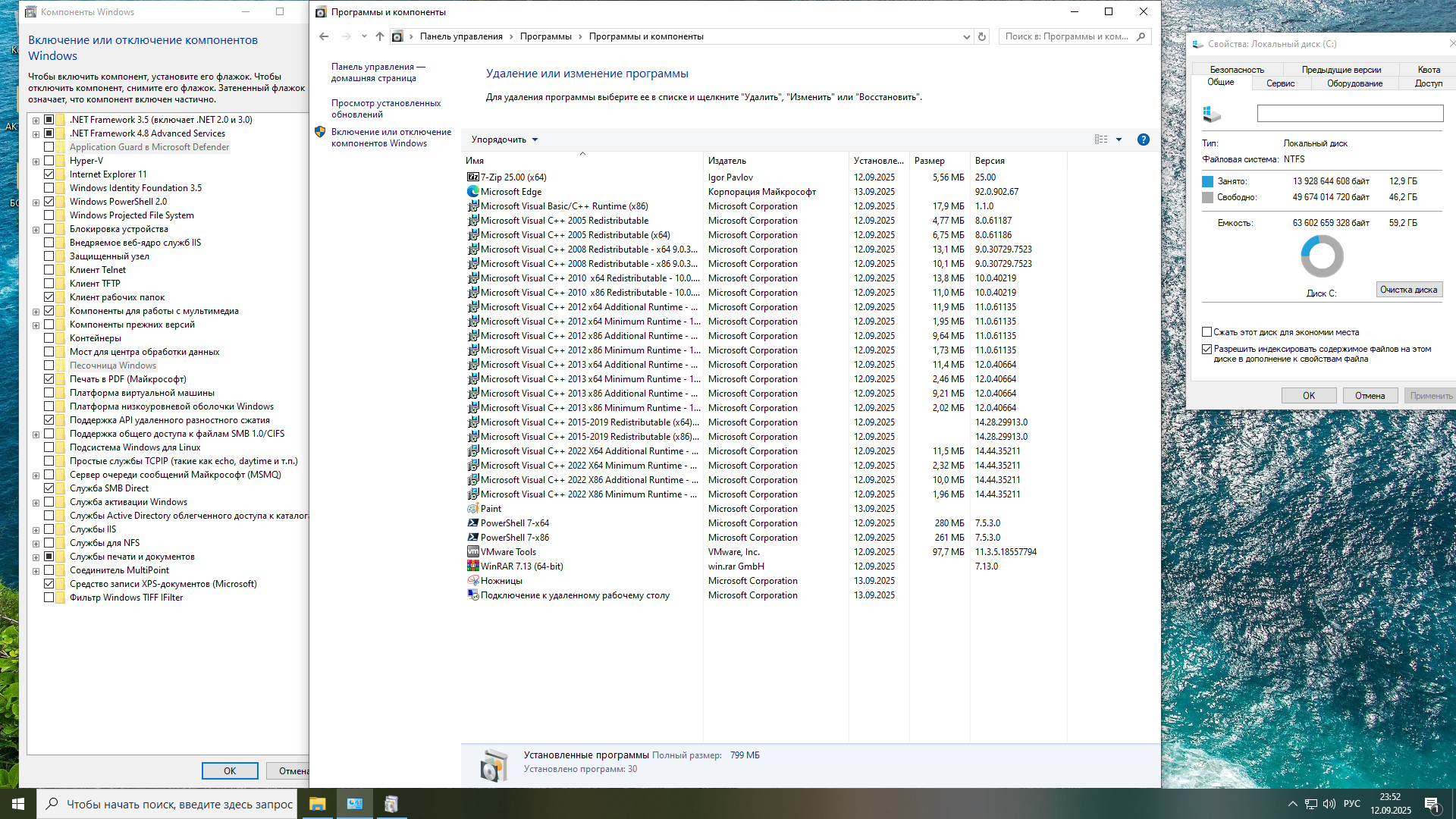Open Панель управления домашняя страница link
This screenshot has width=1456, height=819.
(378, 72)
